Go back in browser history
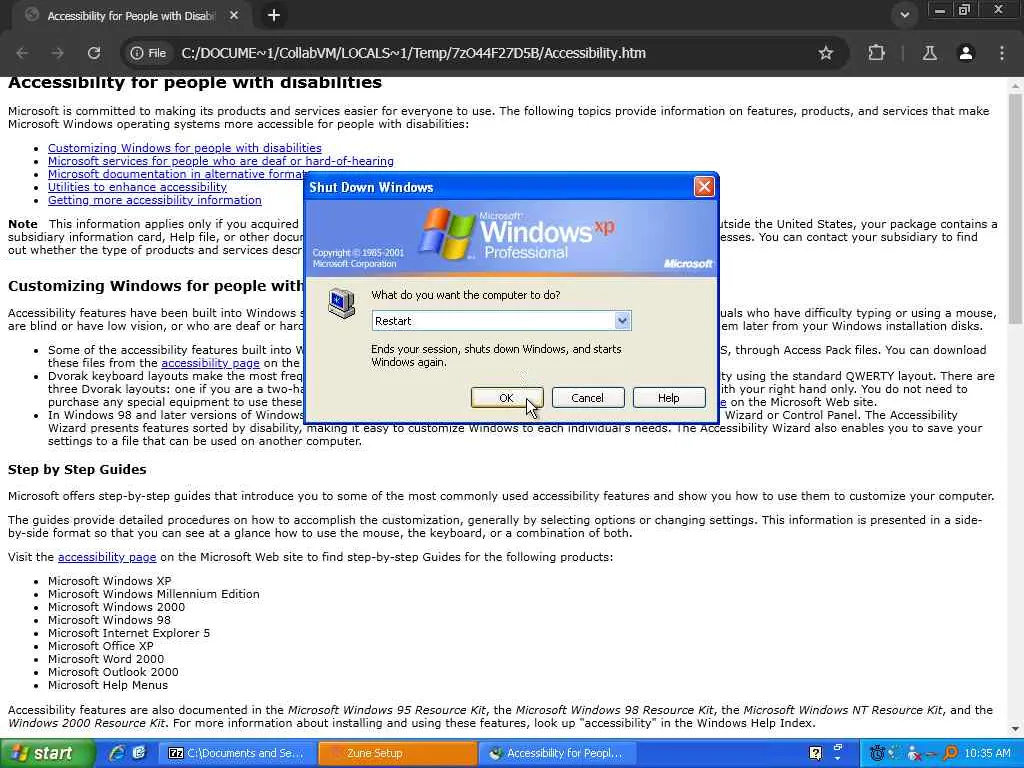The height and width of the screenshot is (768, 1024). (x=22, y=53)
